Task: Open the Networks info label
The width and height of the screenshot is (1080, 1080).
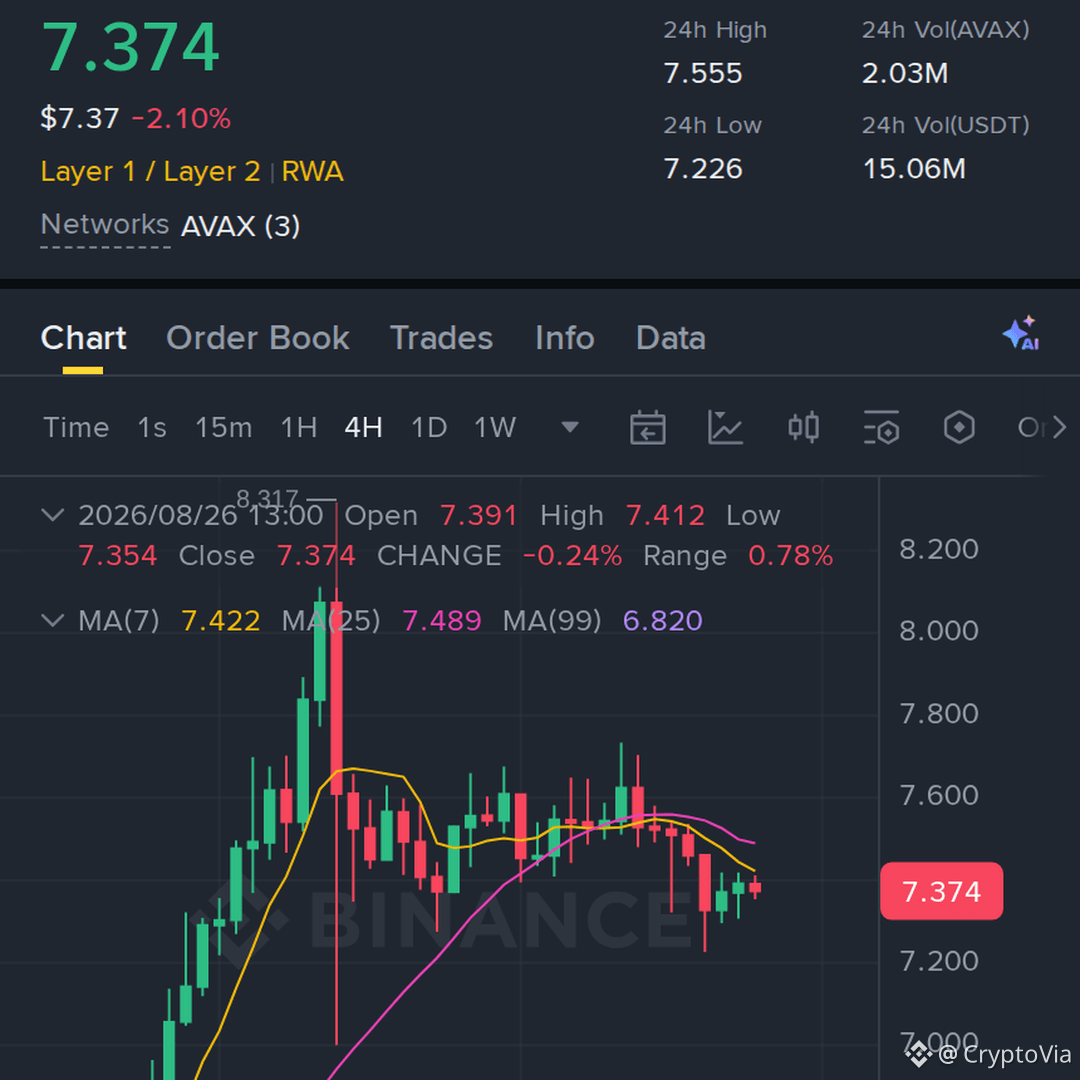Action: [x=105, y=225]
